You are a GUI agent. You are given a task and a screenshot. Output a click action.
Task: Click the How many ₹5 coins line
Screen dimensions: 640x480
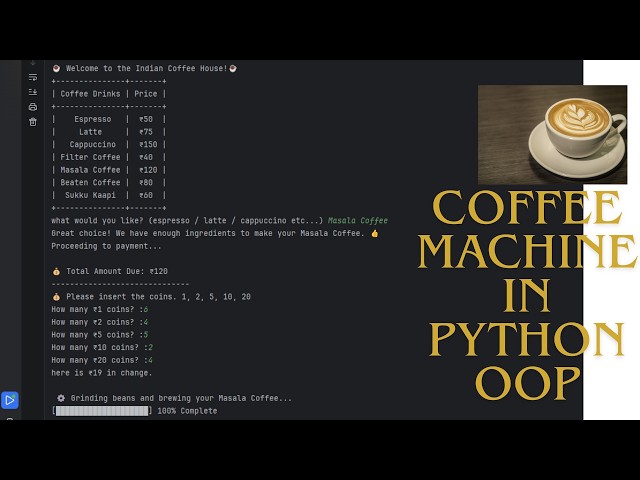coord(100,335)
